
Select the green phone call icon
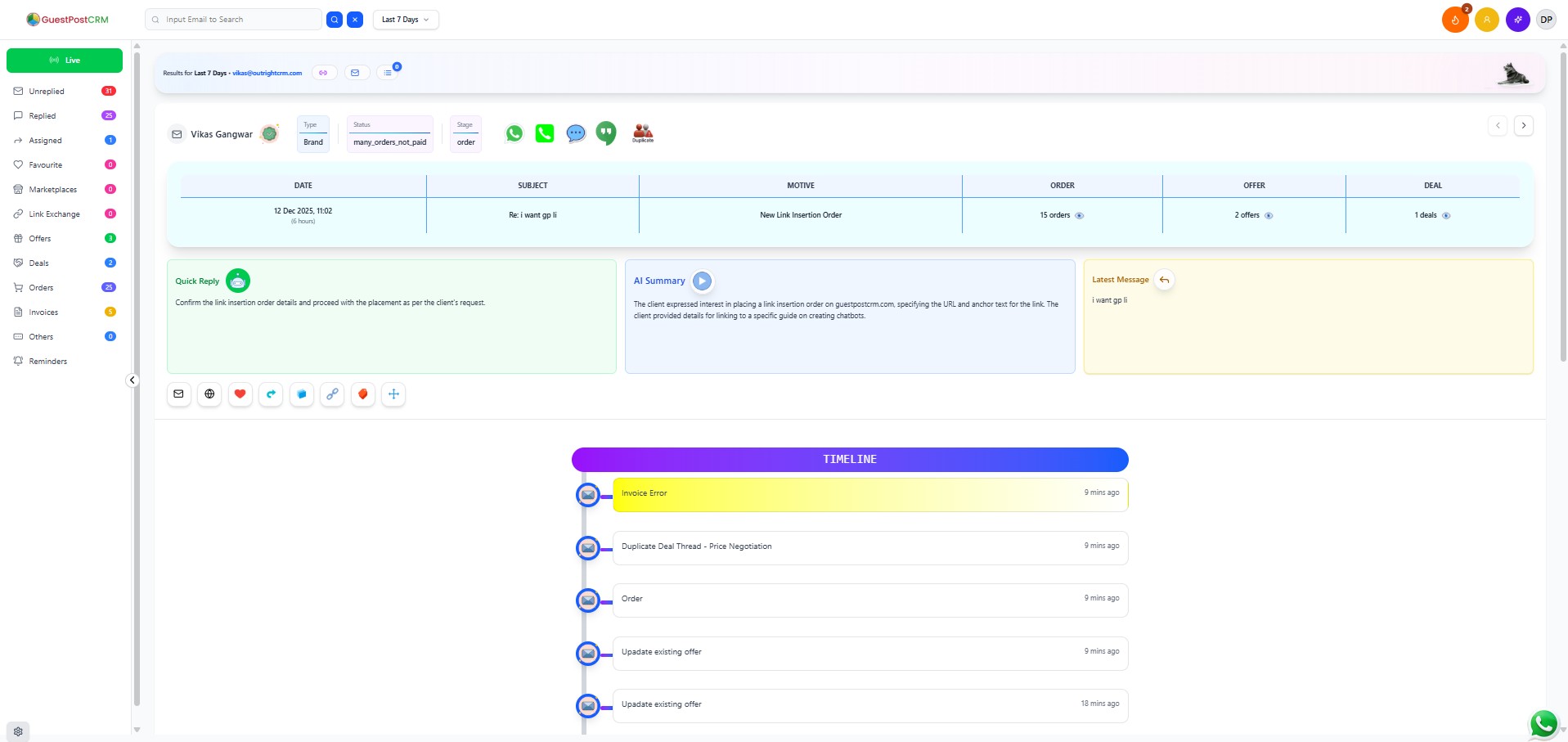point(545,133)
